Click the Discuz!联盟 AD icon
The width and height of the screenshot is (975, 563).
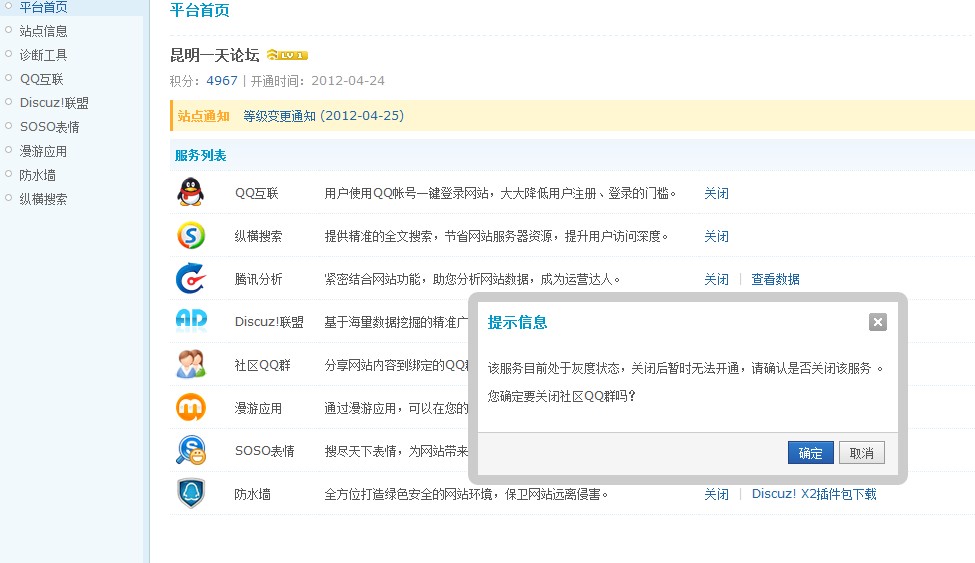click(191, 320)
